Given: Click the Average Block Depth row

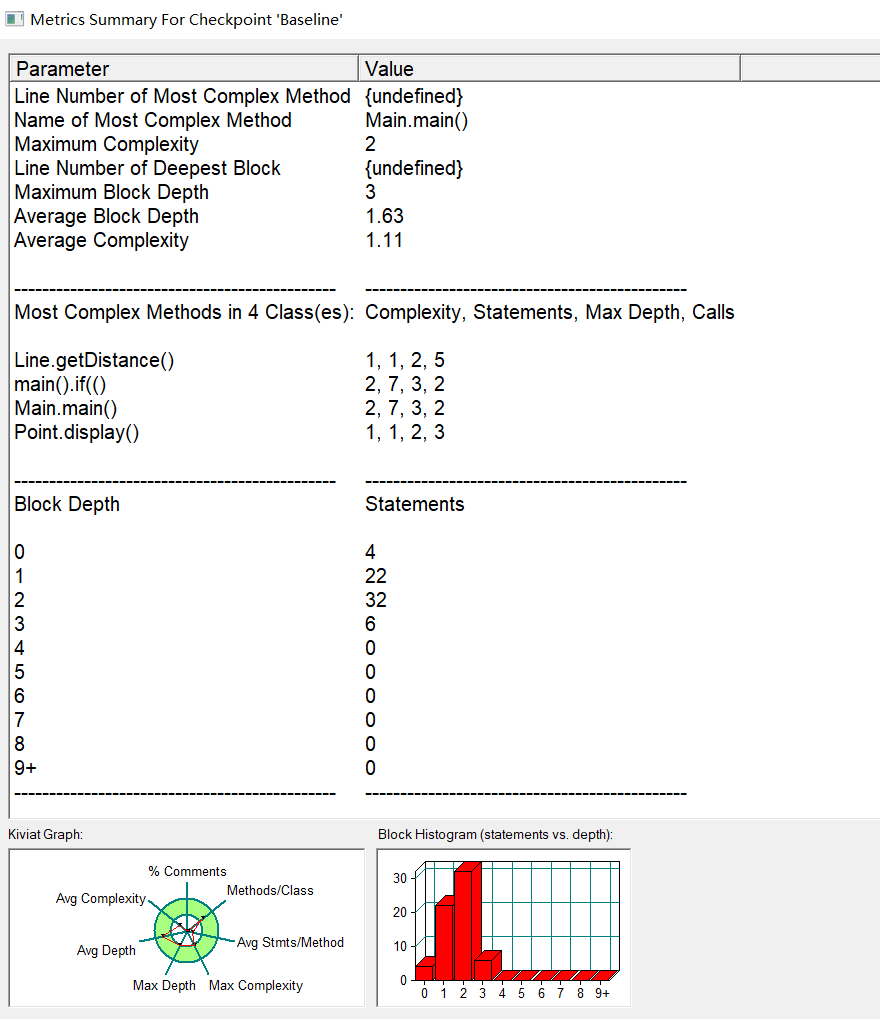Looking at the screenshot, I should coord(445,216).
